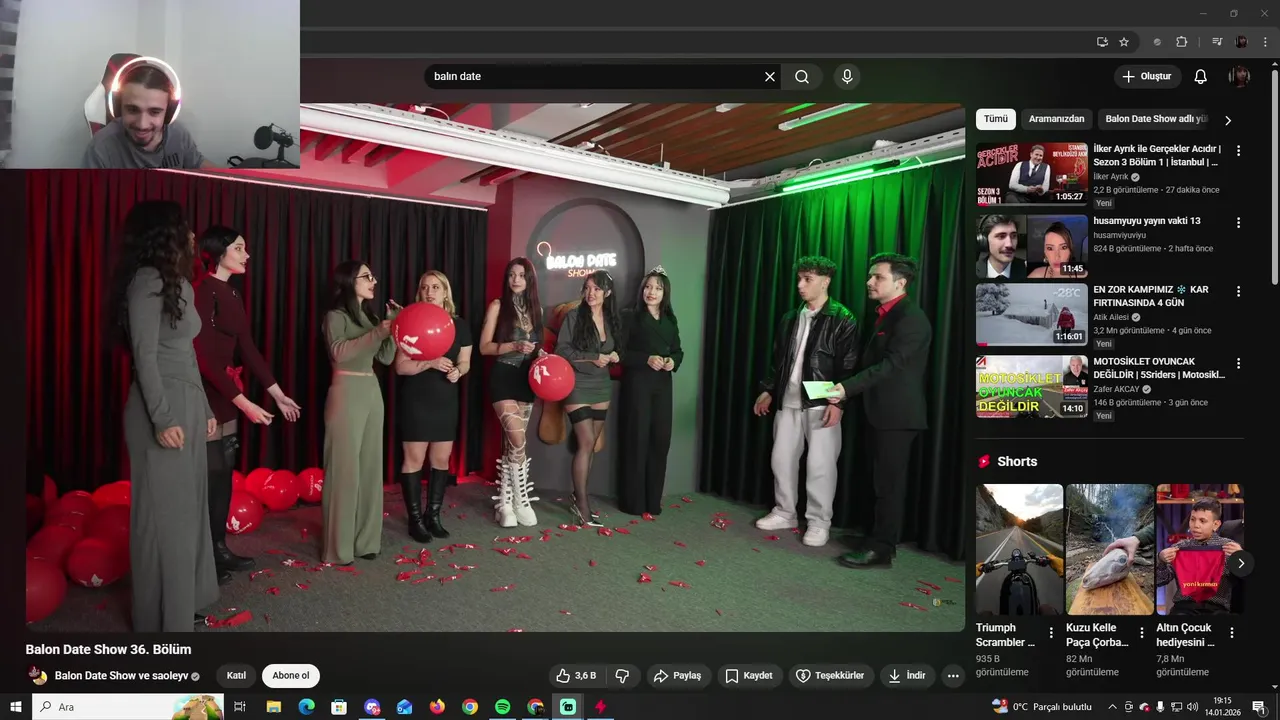Open Chrome extensions puzzle icon
This screenshot has height=720, width=1280.
tap(1181, 42)
